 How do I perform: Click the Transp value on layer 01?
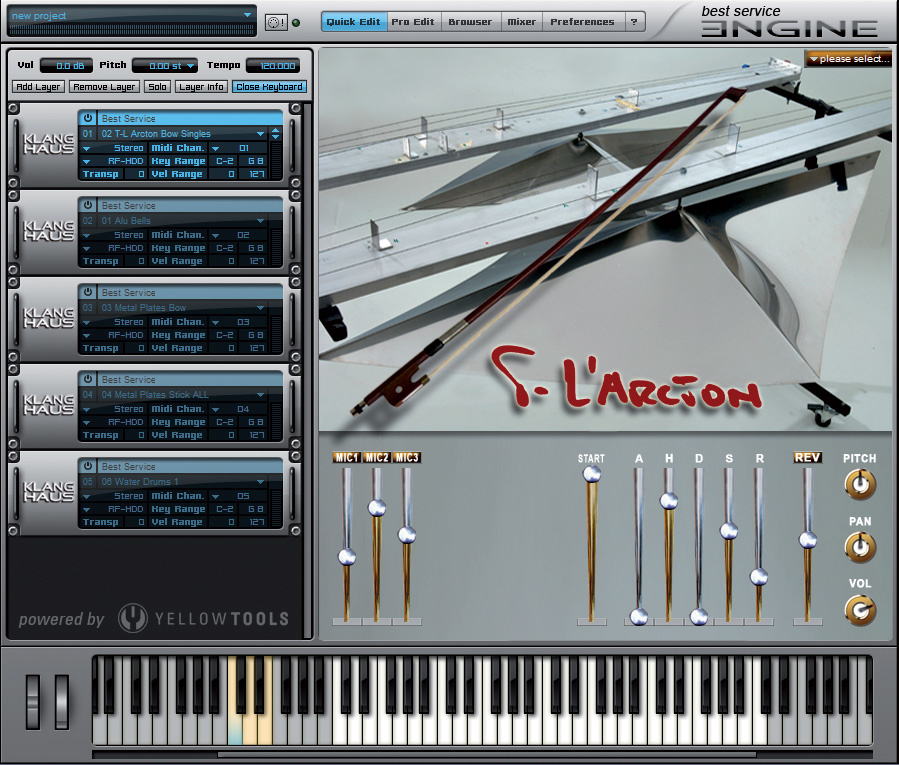135,174
